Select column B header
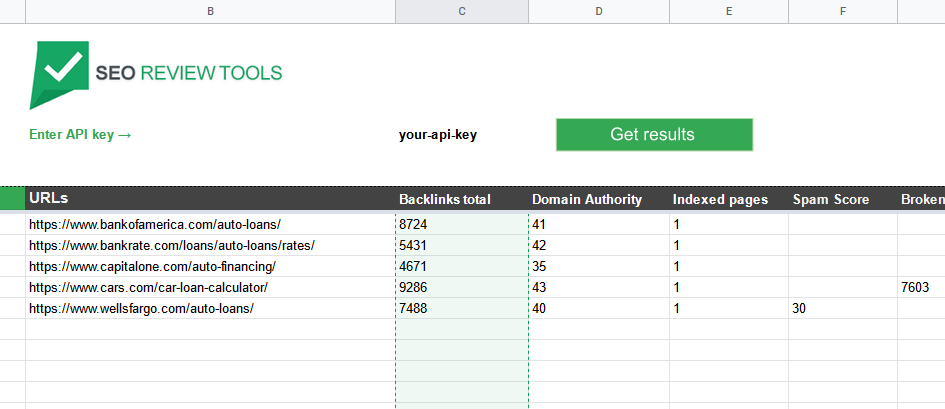 pyautogui.click(x=210, y=11)
